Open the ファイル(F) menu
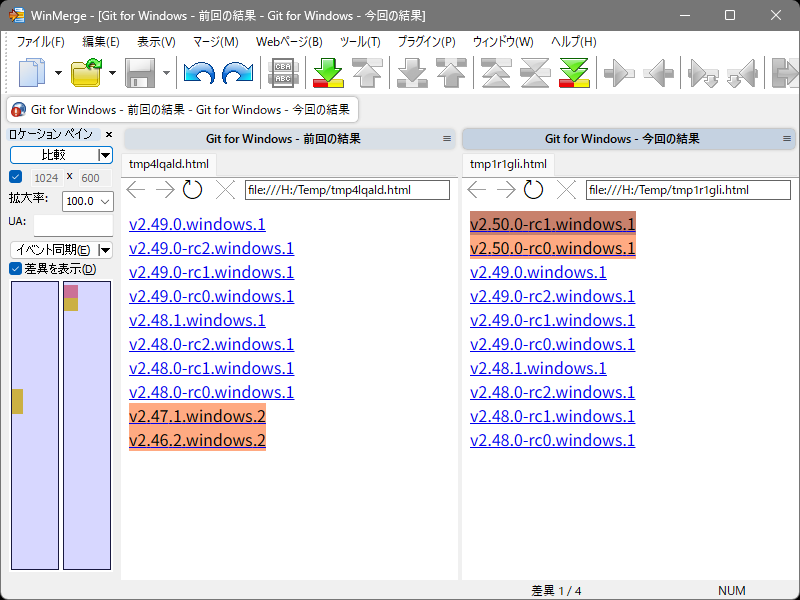Screen dimensions: 800x600 [x=41, y=42]
